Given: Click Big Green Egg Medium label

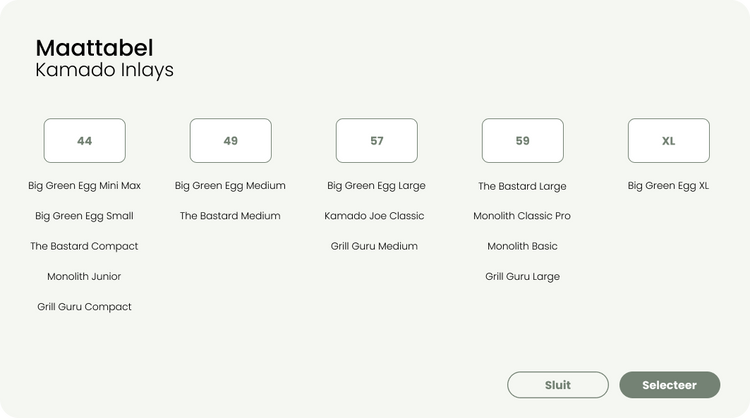Looking at the screenshot, I should (x=230, y=186).
